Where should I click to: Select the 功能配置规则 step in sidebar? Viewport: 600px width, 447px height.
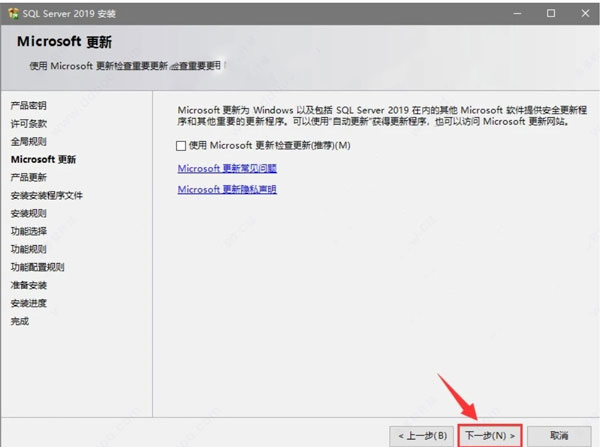click(x=38, y=267)
